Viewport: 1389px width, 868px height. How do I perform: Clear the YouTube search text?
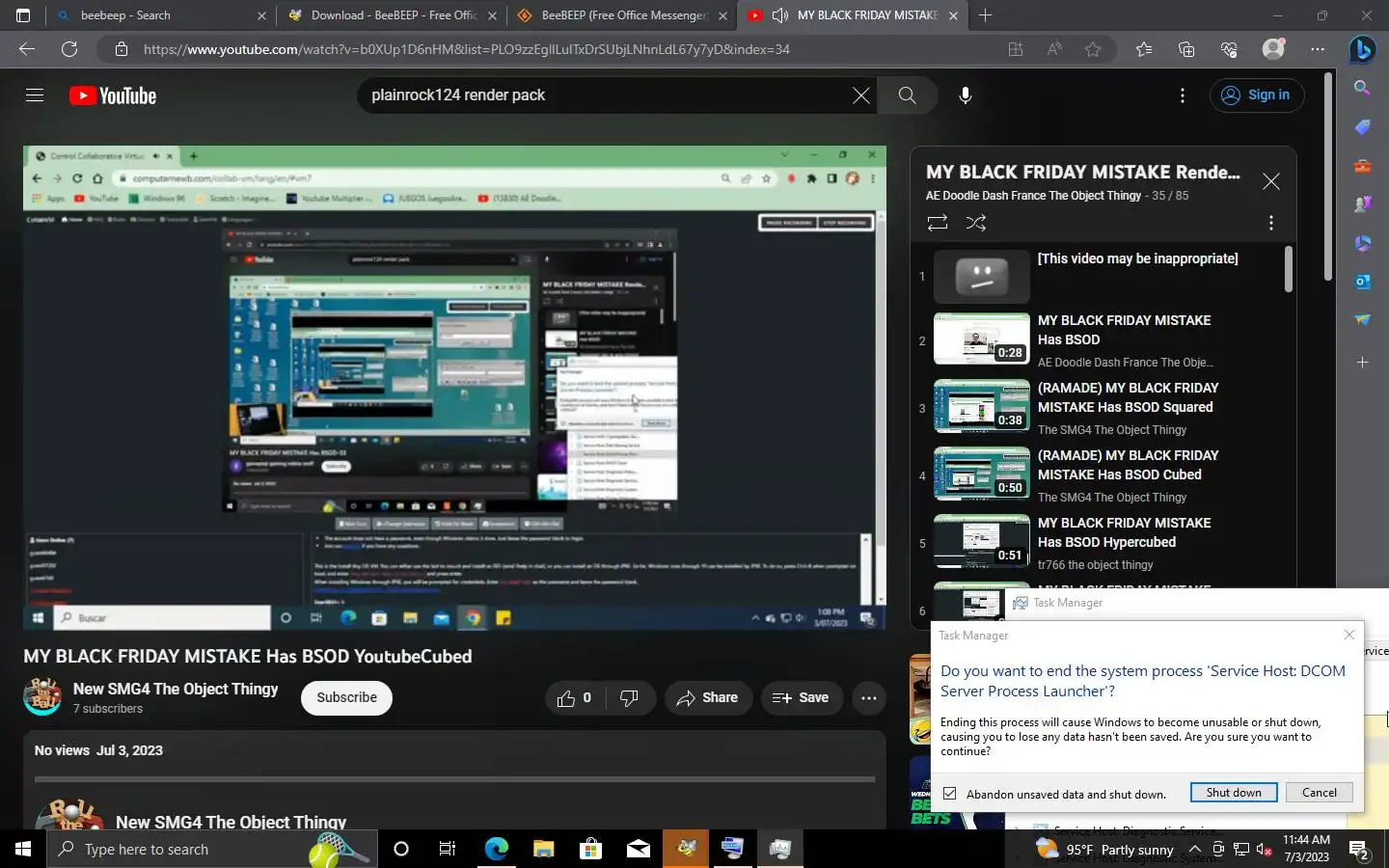pos(860,95)
